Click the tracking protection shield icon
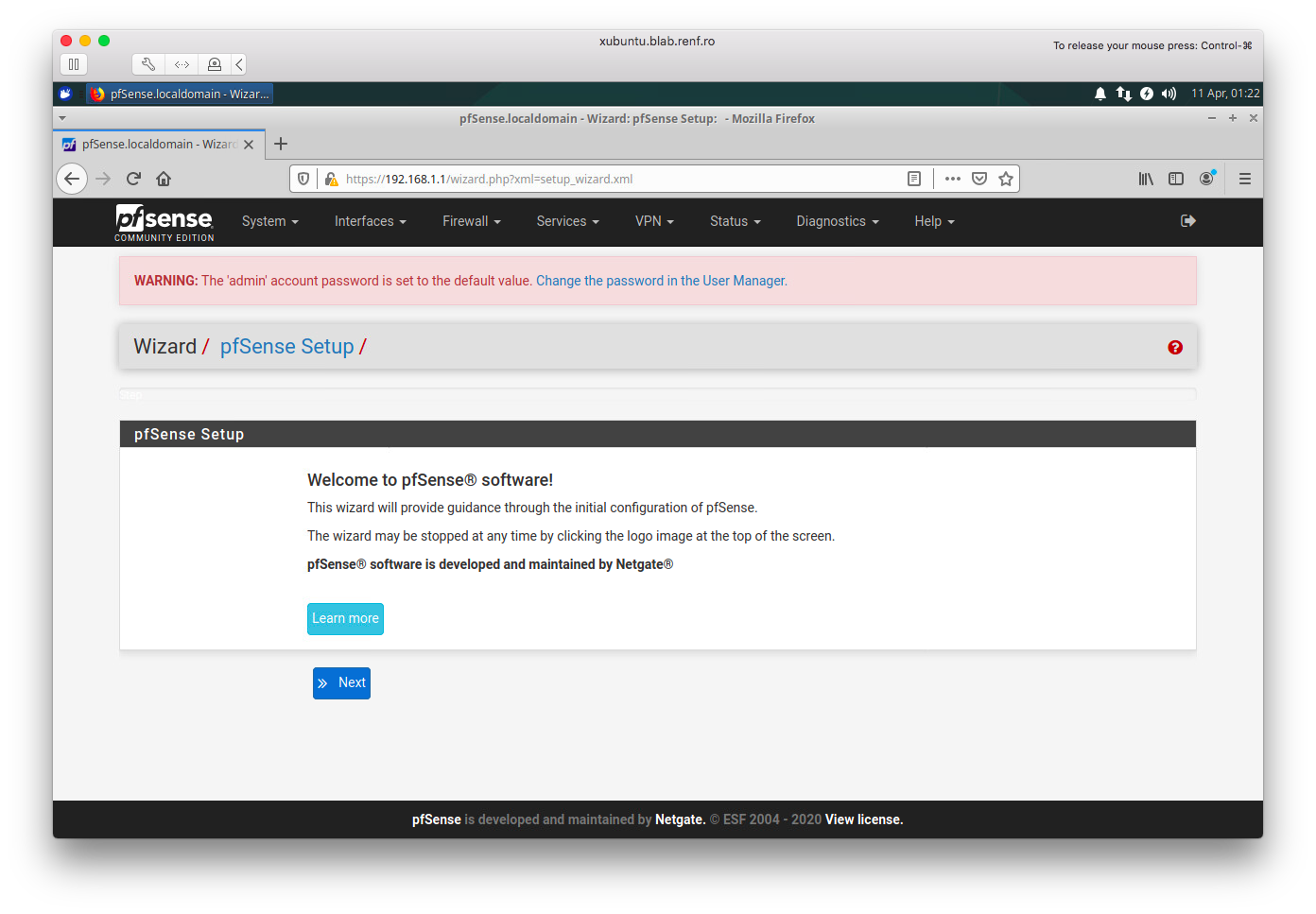Viewport: 1316px width, 914px height. coord(303,179)
